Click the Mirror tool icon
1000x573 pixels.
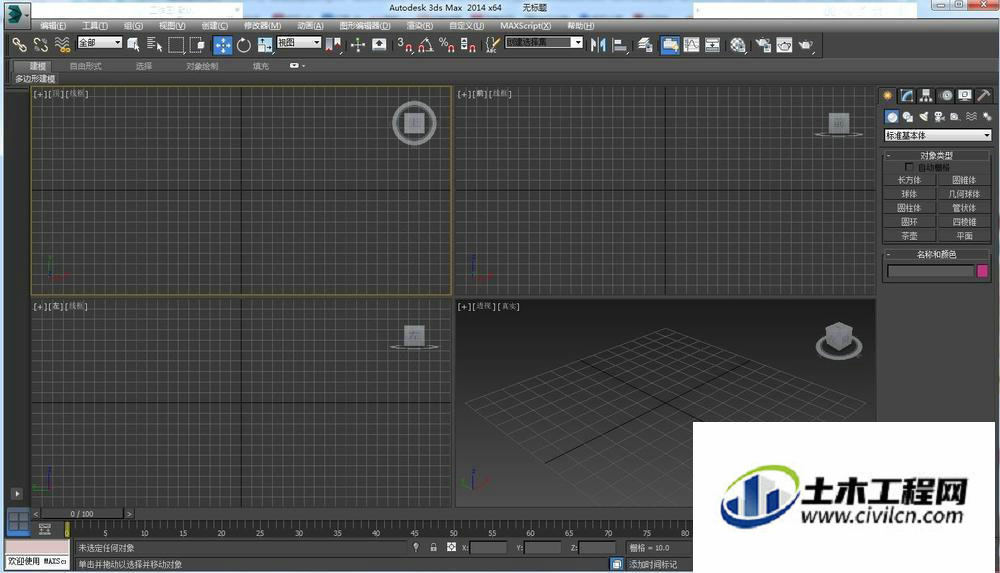pos(598,45)
